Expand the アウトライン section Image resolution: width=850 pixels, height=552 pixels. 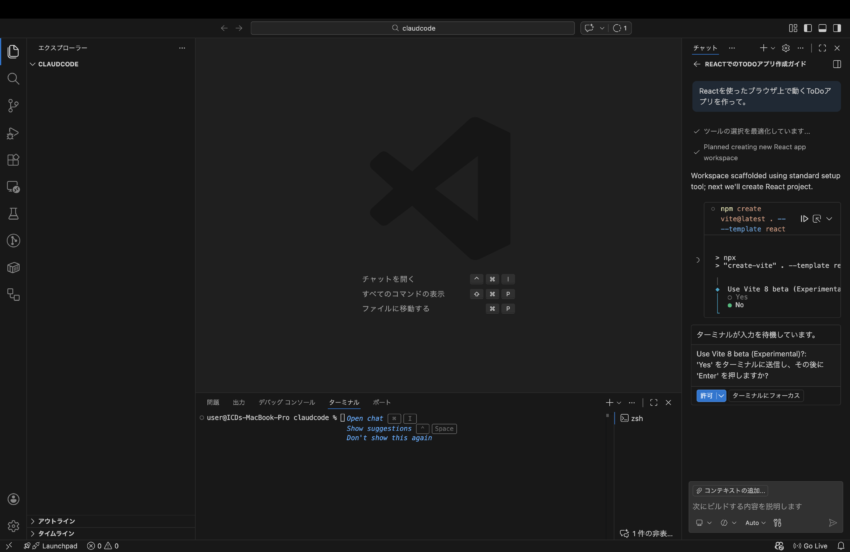click(56, 521)
